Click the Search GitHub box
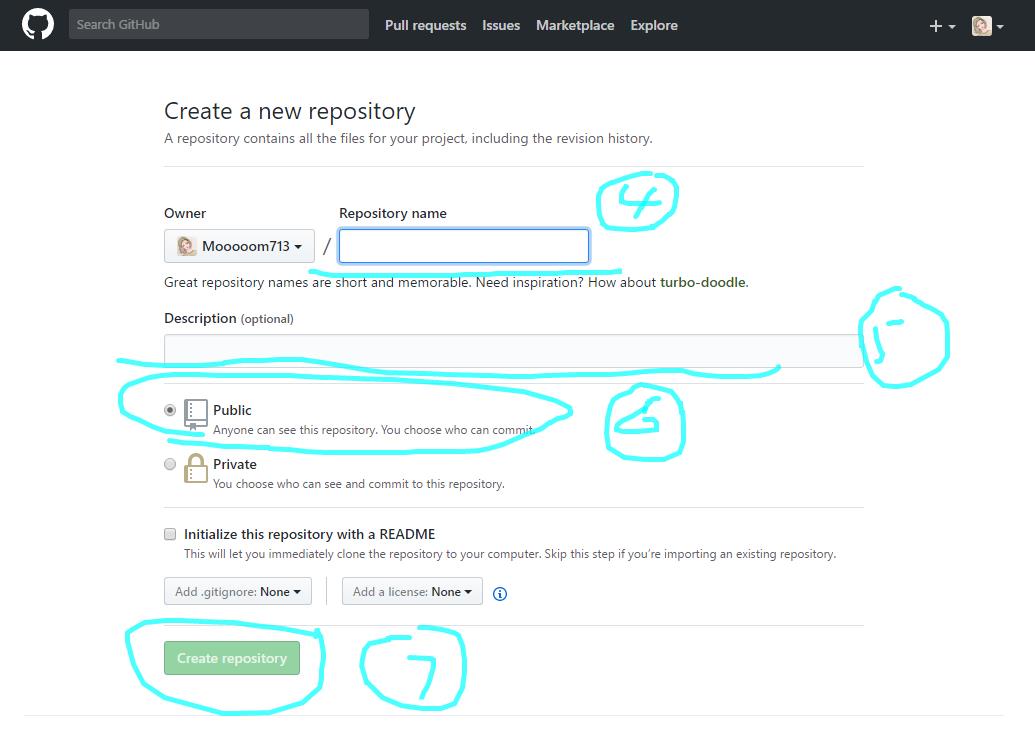Screen dimensions: 1035x745 click(x=218, y=24)
